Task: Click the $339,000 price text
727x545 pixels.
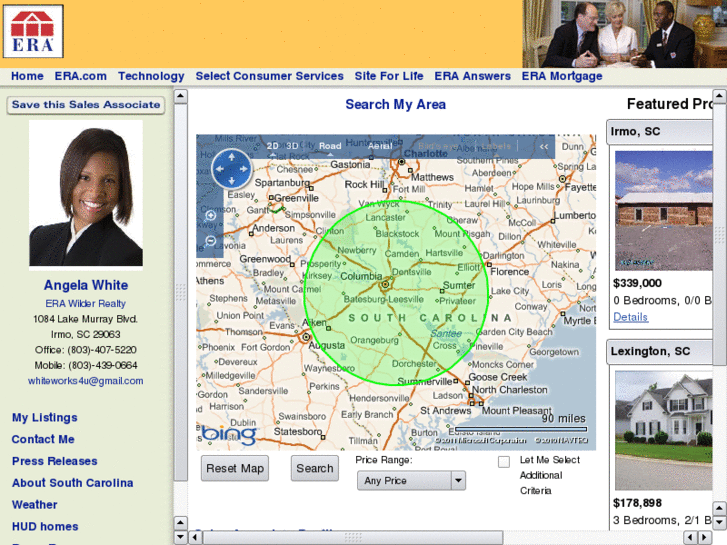Action: 637,283
